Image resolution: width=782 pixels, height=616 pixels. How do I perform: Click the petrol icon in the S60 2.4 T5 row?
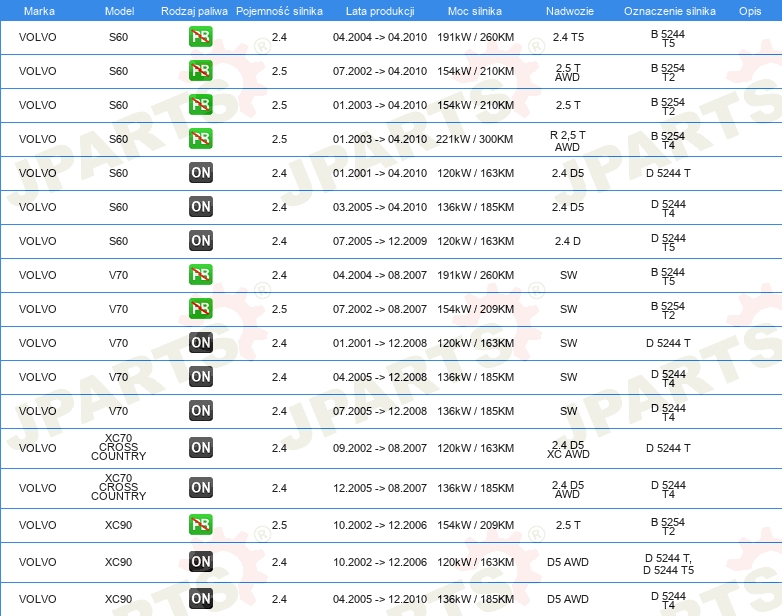coord(200,37)
